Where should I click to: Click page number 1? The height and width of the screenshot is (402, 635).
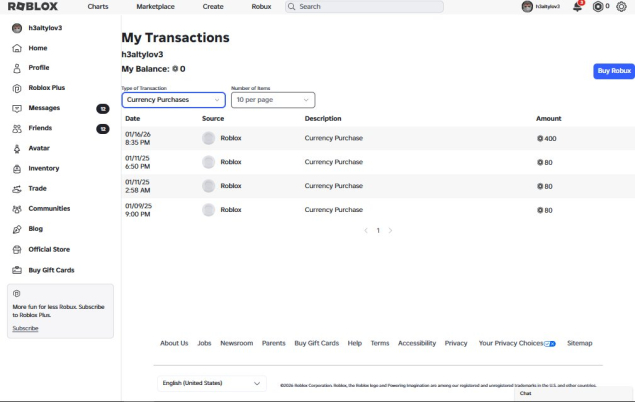(x=378, y=230)
